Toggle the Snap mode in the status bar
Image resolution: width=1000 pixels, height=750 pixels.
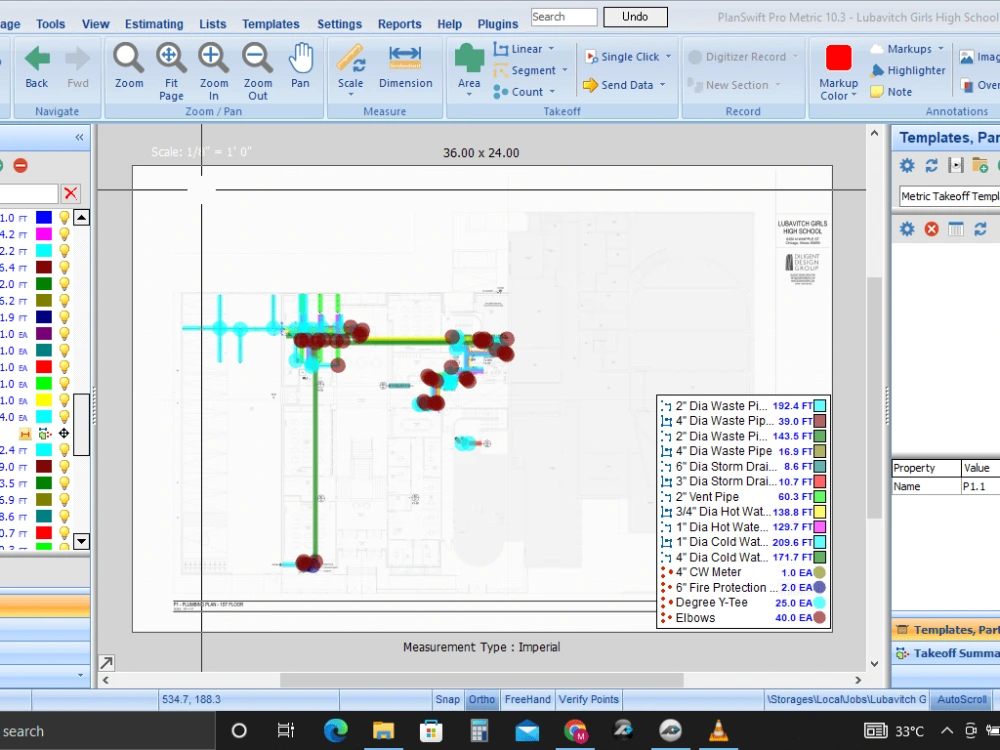[x=447, y=699]
